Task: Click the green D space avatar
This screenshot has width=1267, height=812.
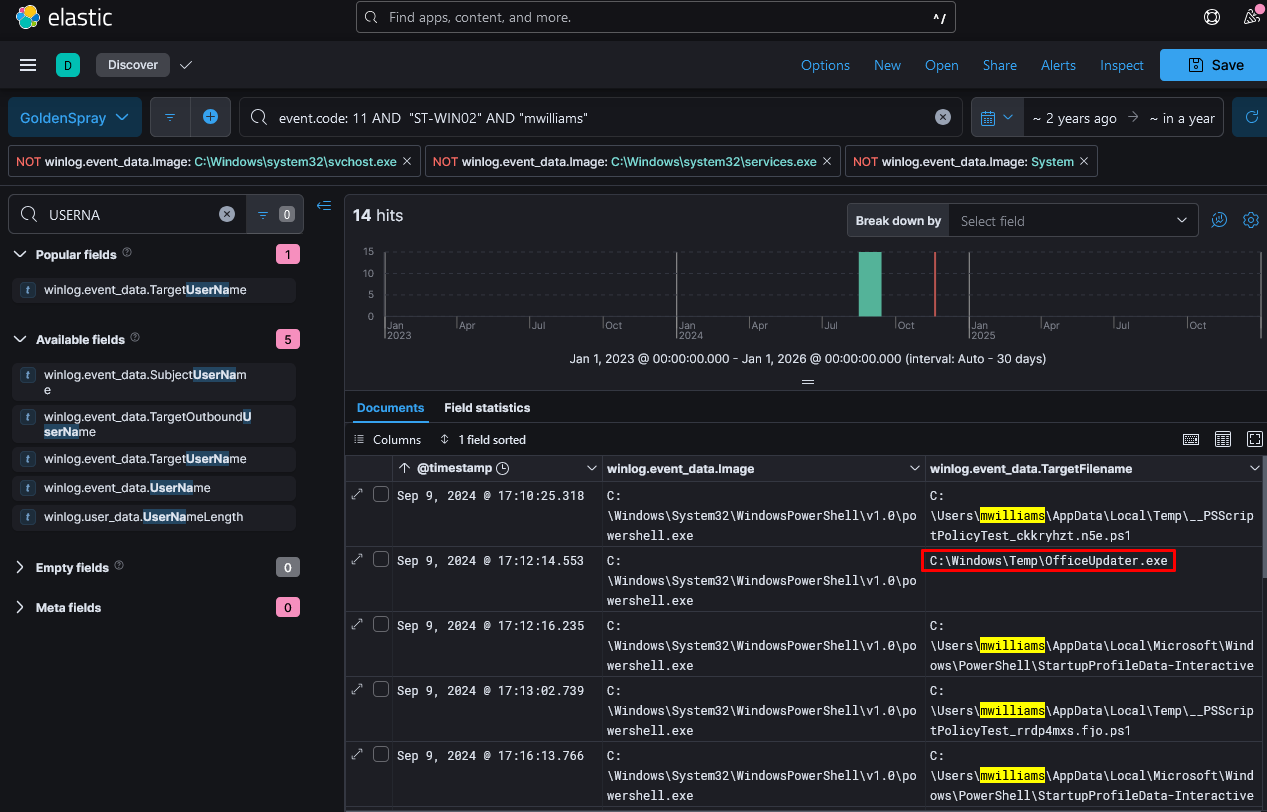Action: tap(67, 65)
